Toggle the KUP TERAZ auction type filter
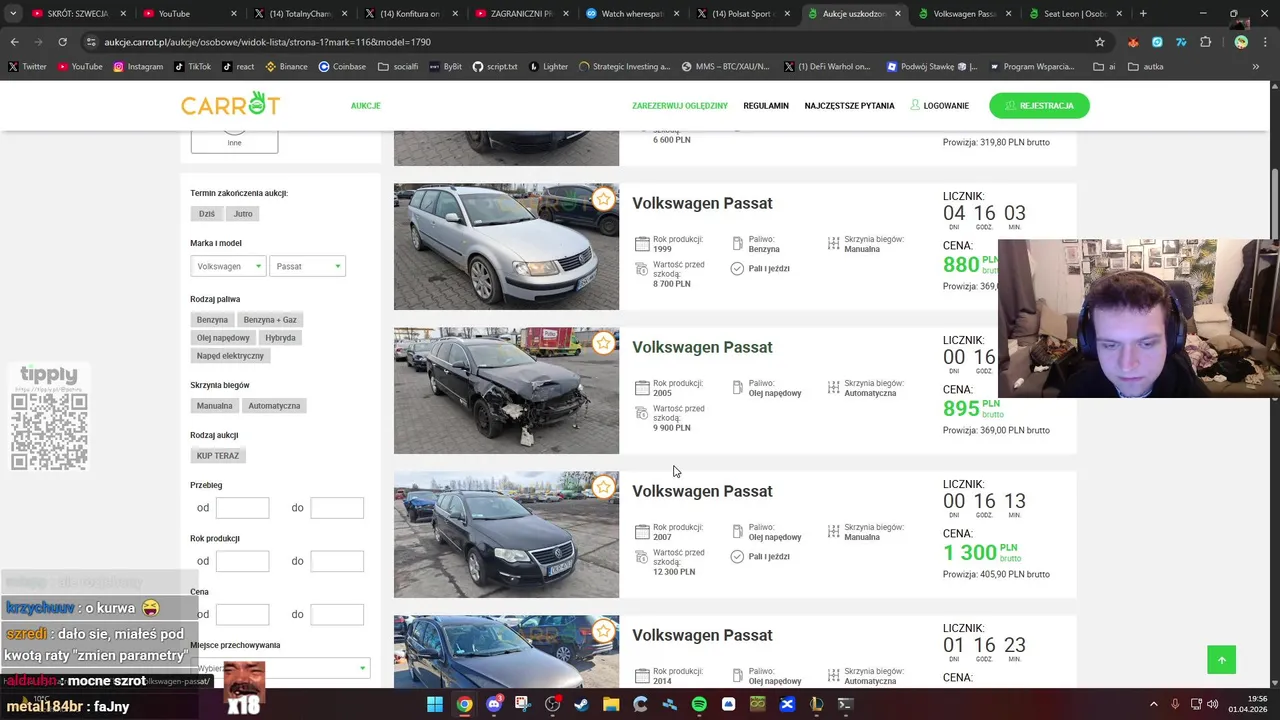Screen dimensions: 1280x720 pyautogui.click(x=218, y=456)
